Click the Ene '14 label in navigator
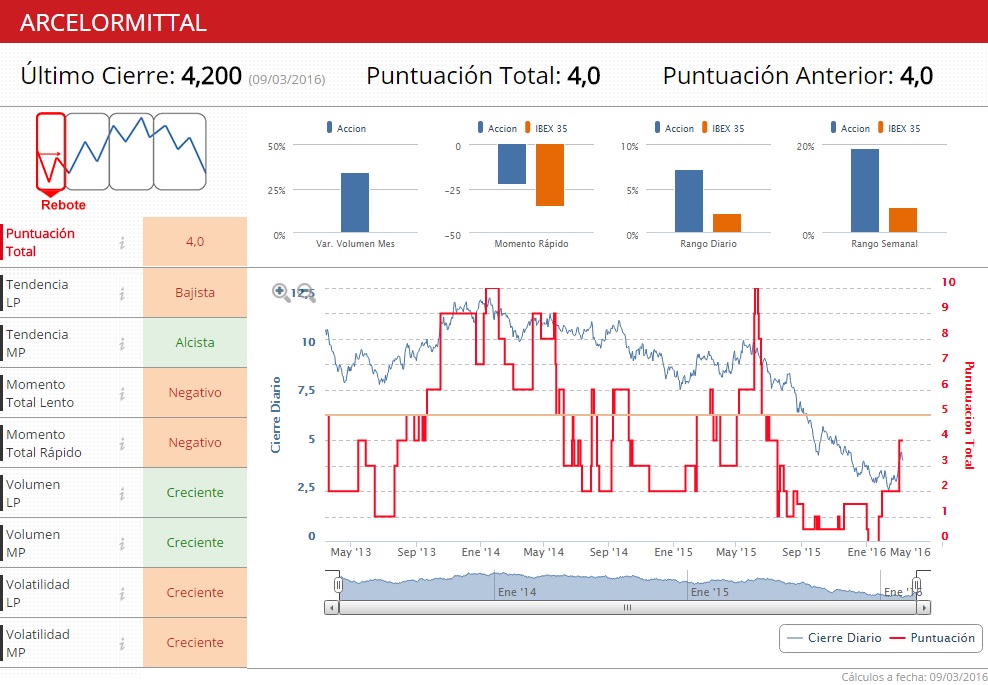 pyautogui.click(x=517, y=592)
